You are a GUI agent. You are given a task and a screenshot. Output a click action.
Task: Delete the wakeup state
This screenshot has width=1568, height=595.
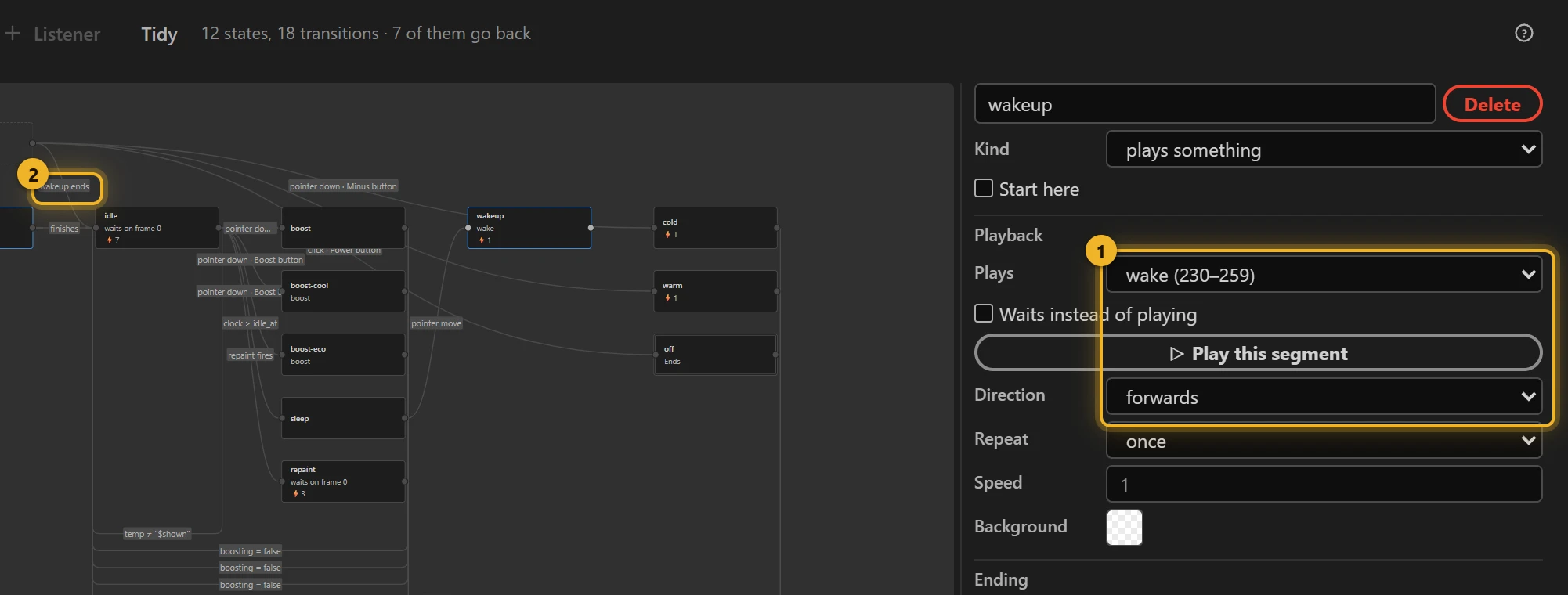(x=1492, y=104)
